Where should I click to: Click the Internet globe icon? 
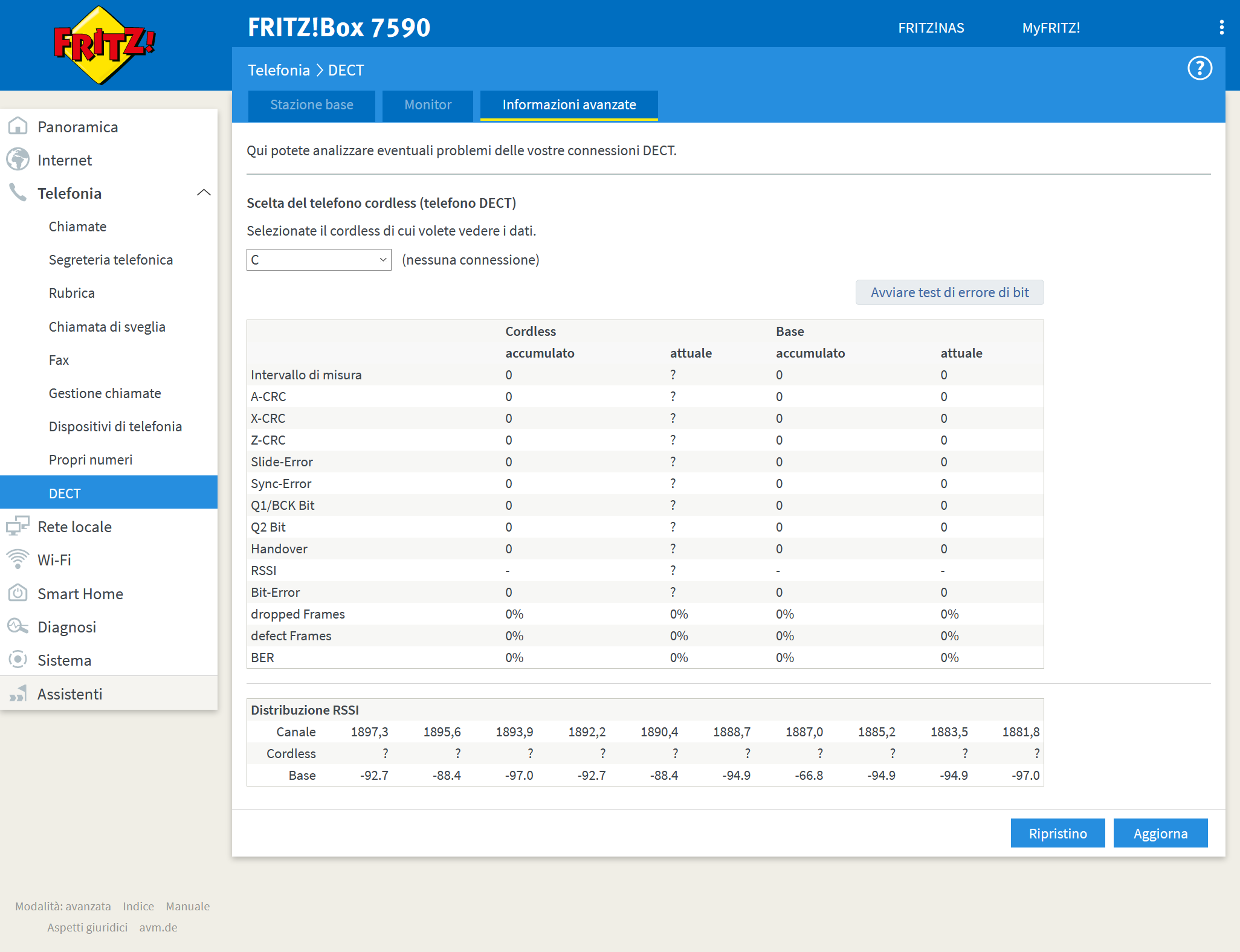(18, 159)
